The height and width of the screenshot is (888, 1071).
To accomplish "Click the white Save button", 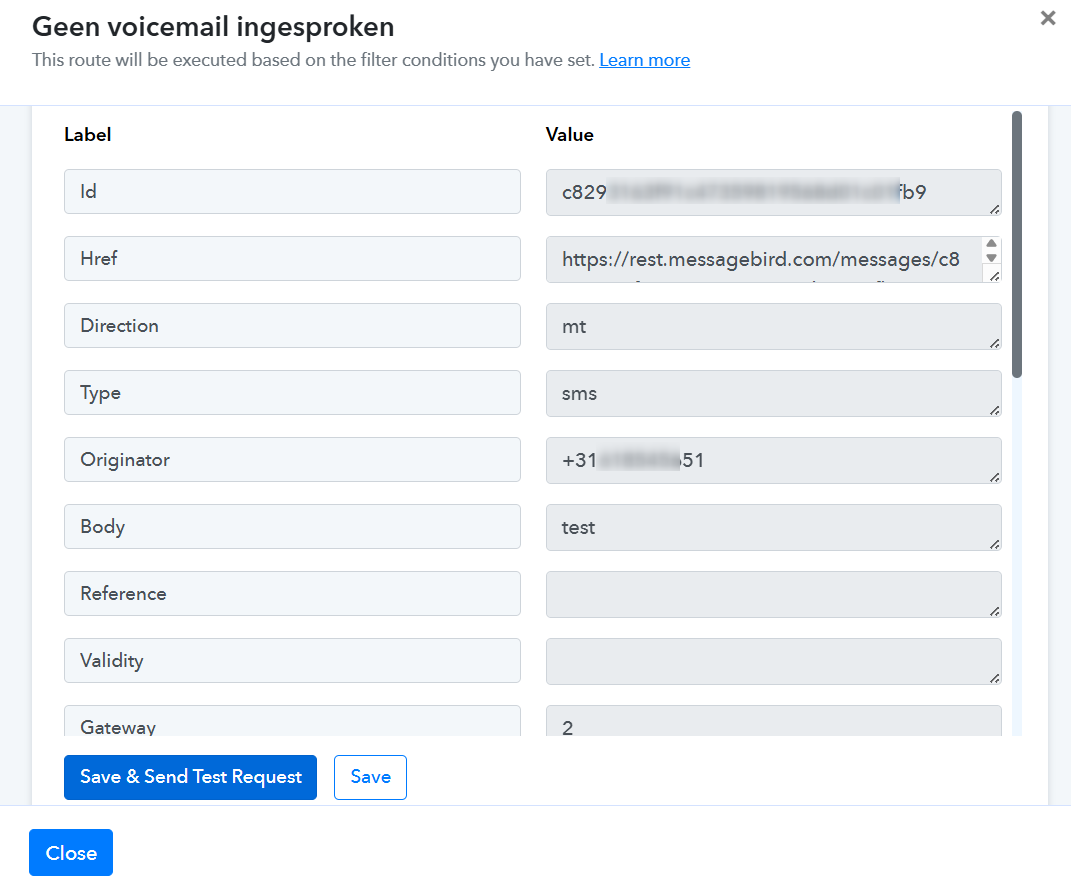I will (370, 777).
